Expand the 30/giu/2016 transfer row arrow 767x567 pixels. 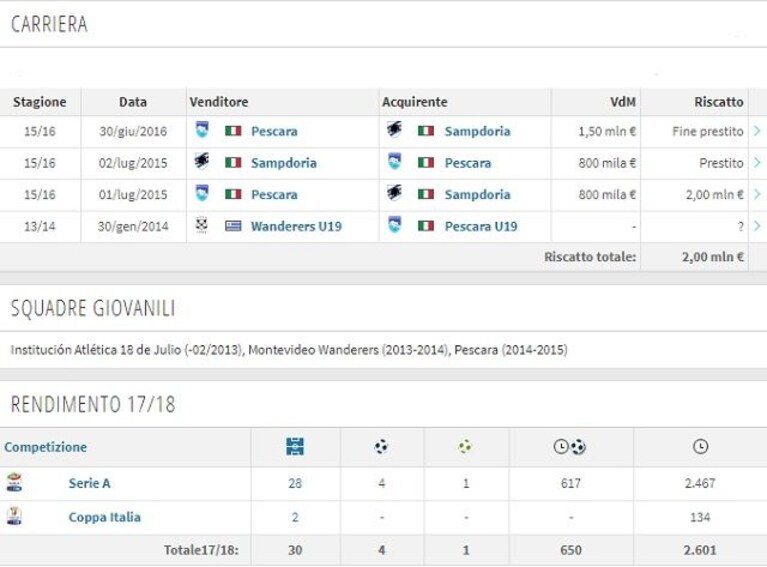click(757, 131)
